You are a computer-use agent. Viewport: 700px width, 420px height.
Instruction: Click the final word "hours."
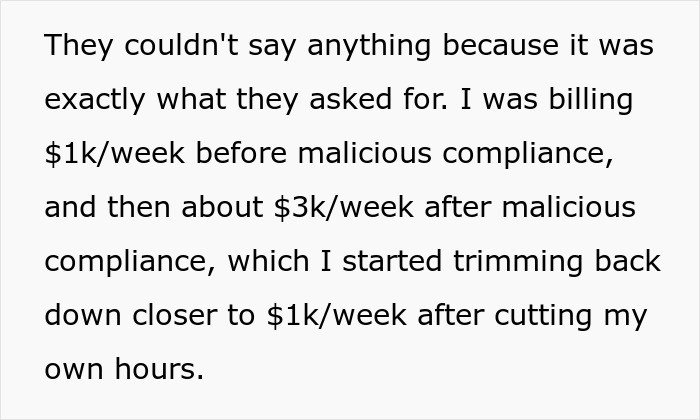tap(159, 369)
